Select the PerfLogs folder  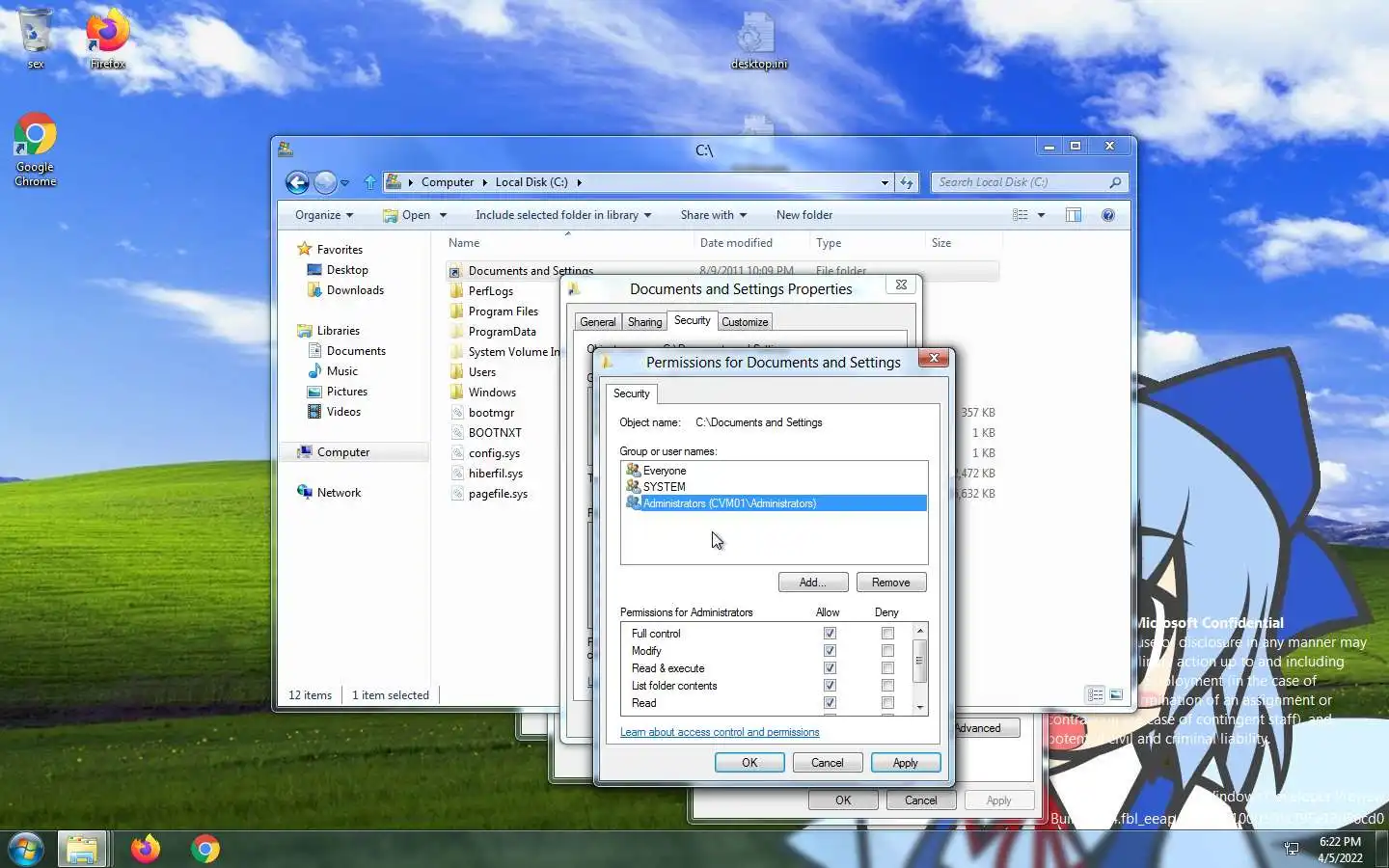click(x=490, y=291)
